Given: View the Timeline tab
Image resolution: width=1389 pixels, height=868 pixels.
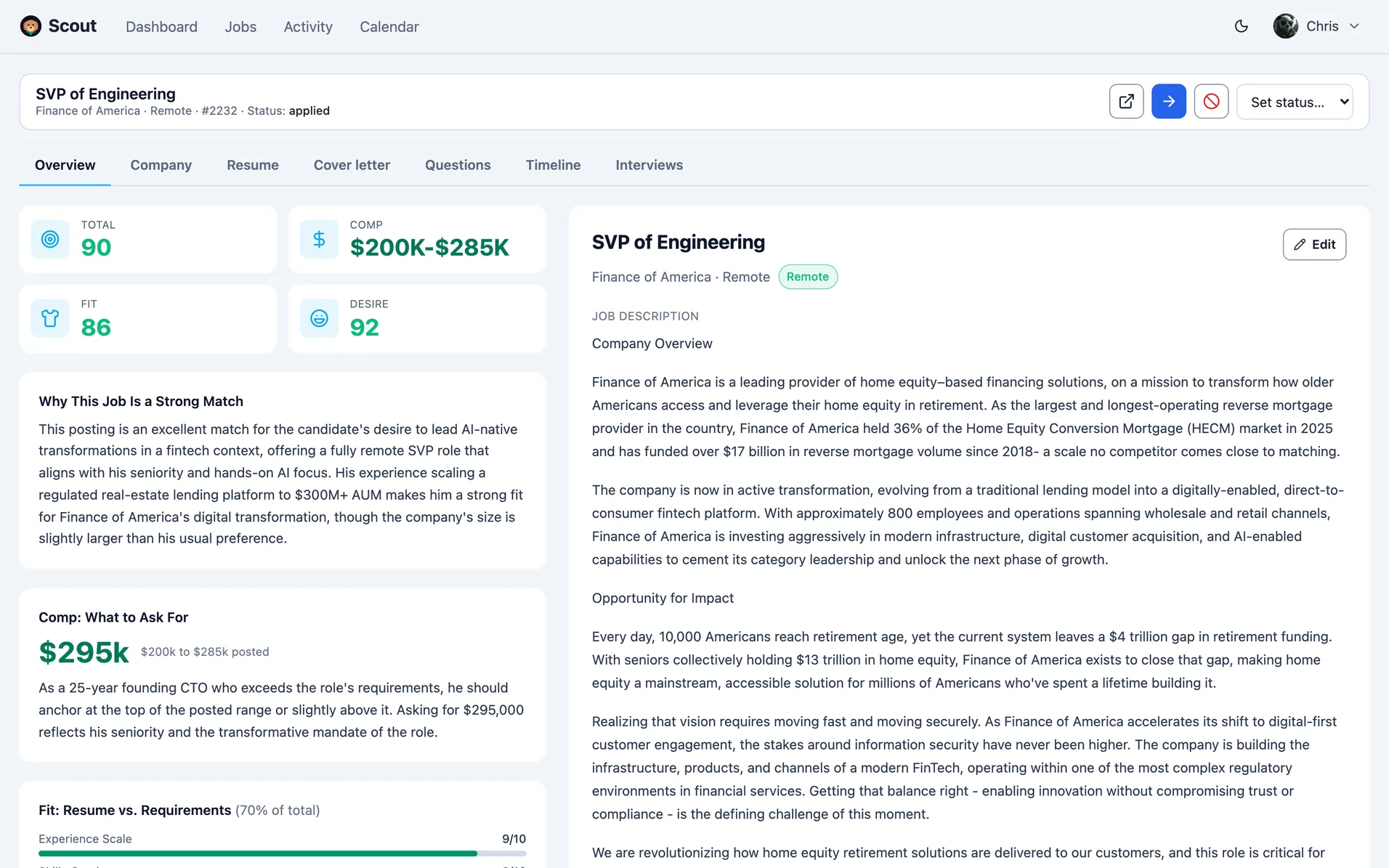Looking at the screenshot, I should (553, 165).
